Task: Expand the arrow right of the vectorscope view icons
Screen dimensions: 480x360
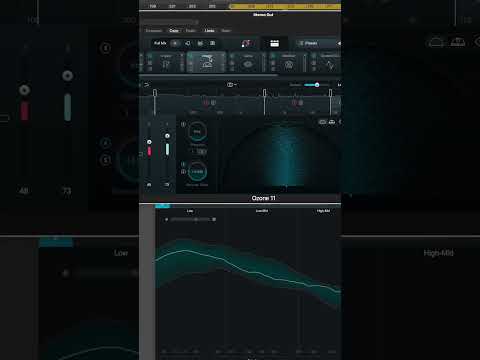Action: click(x=339, y=122)
